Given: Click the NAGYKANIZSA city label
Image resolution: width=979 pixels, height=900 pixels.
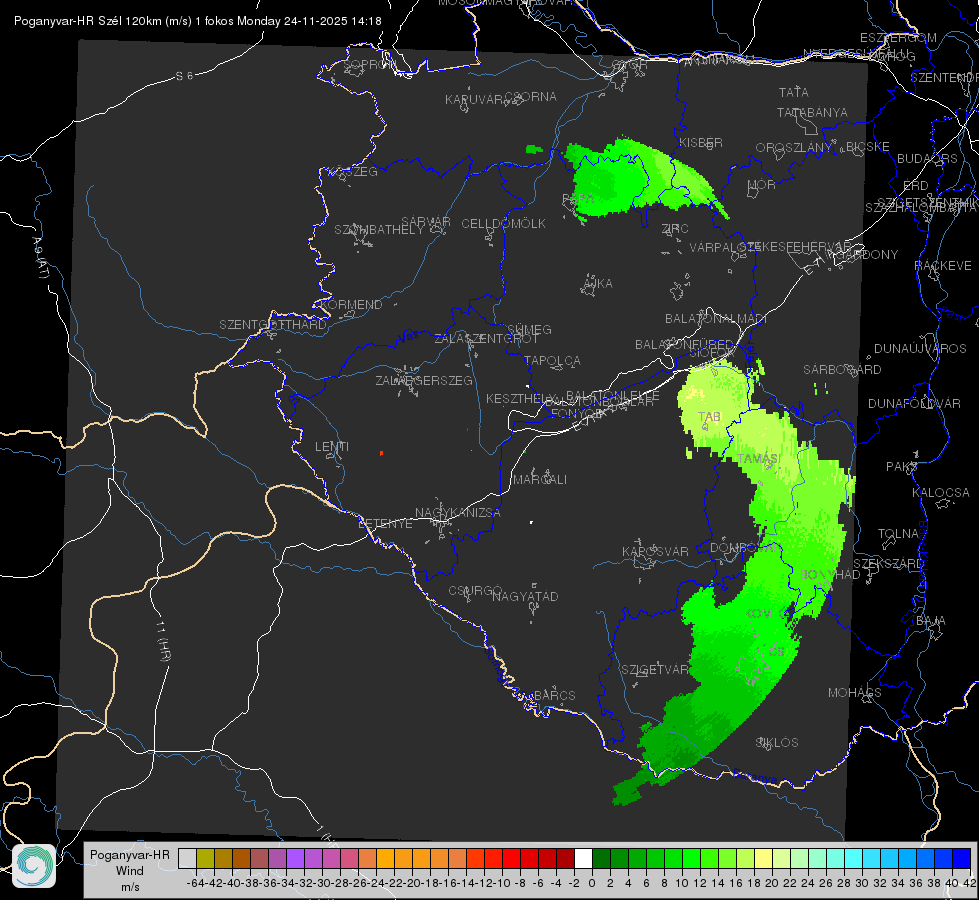Looking at the screenshot, I should coord(458,513).
